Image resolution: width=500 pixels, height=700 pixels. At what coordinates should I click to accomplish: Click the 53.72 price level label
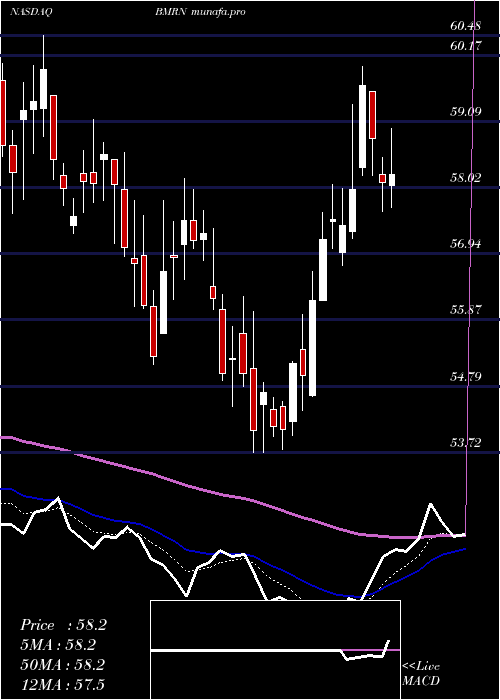click(466, 443)
